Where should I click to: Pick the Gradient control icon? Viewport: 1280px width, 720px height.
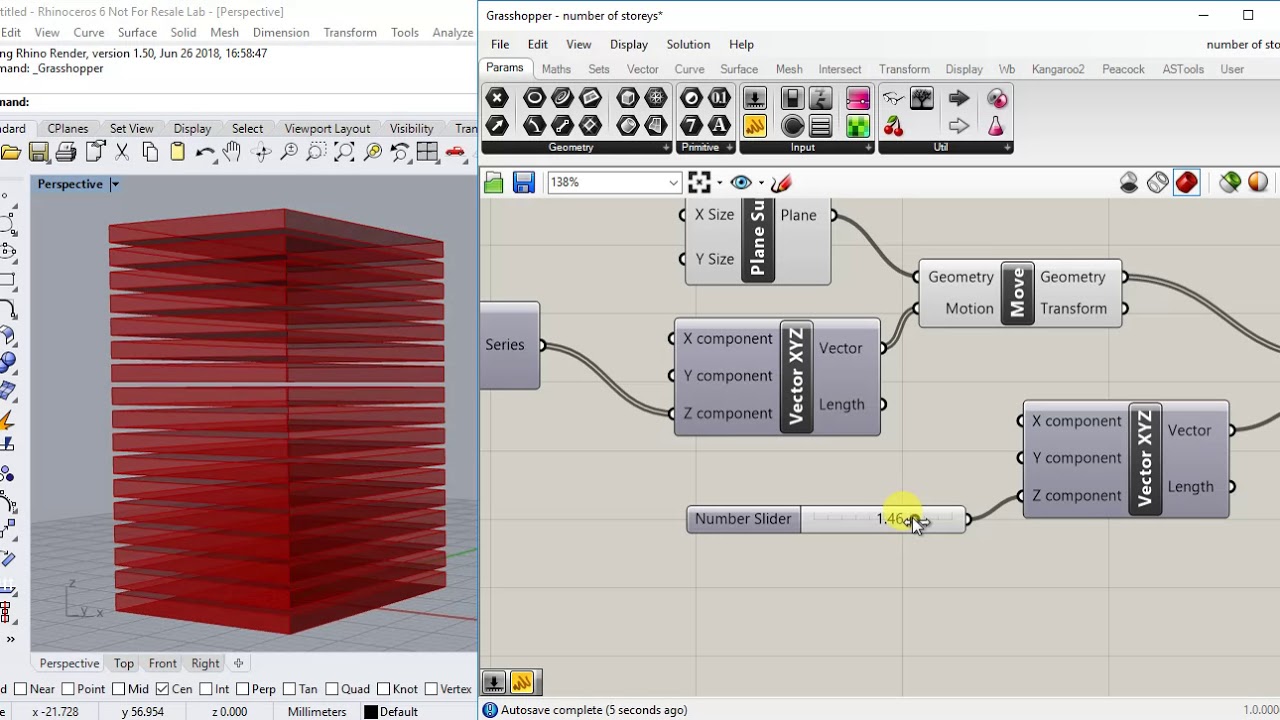[x=858, y=98]
